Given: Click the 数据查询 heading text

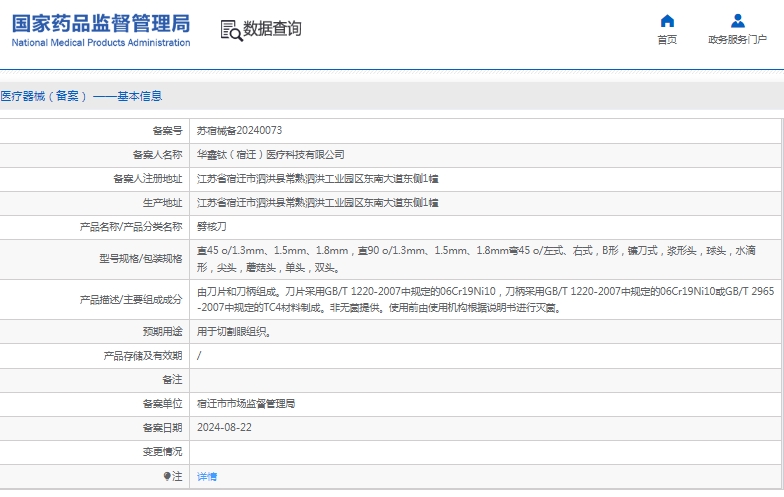Looking at the screenshot, I should point(272,28).
